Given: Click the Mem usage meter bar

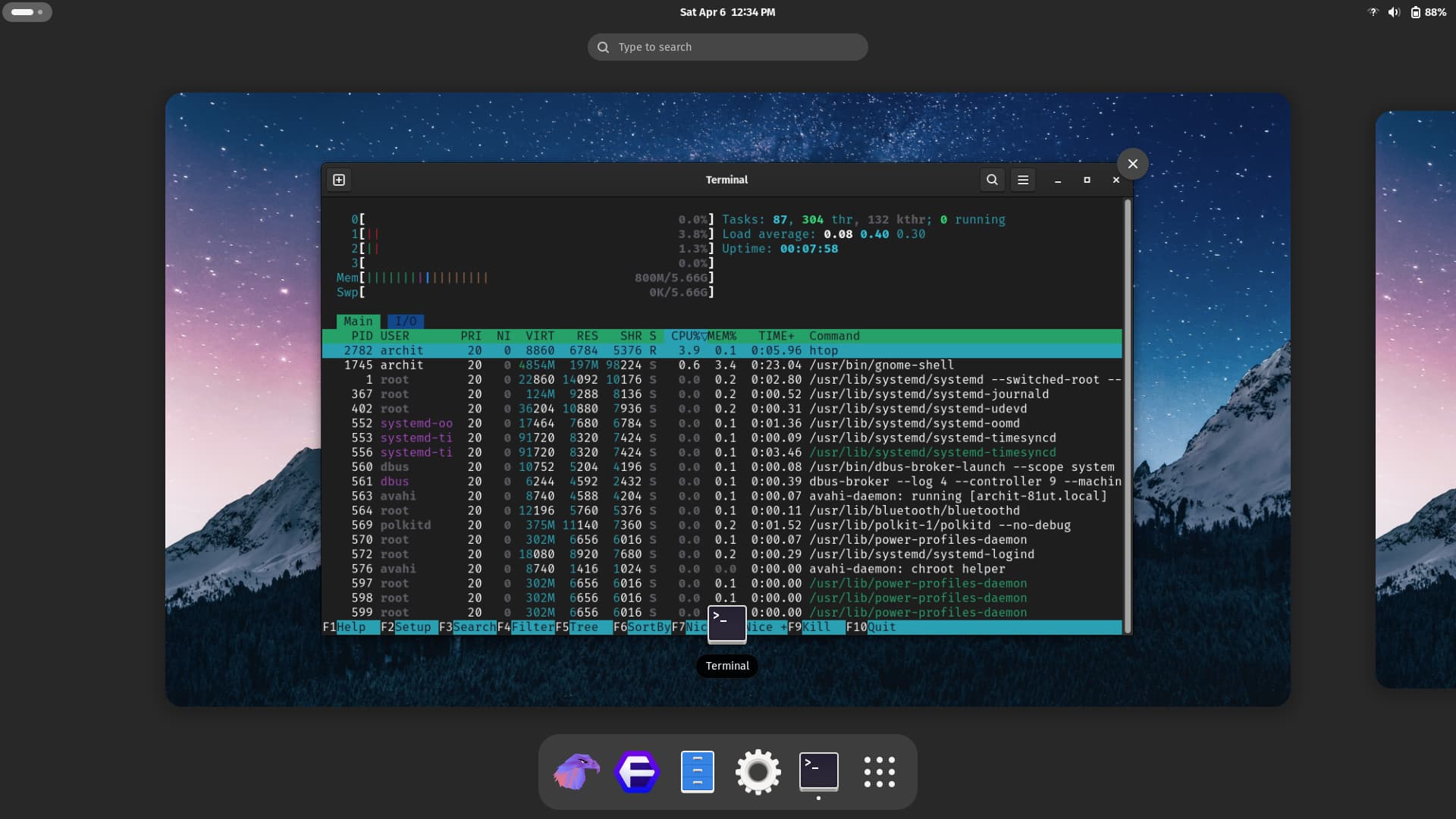Looking at the screenshot, I should click(x=526, y=278).
